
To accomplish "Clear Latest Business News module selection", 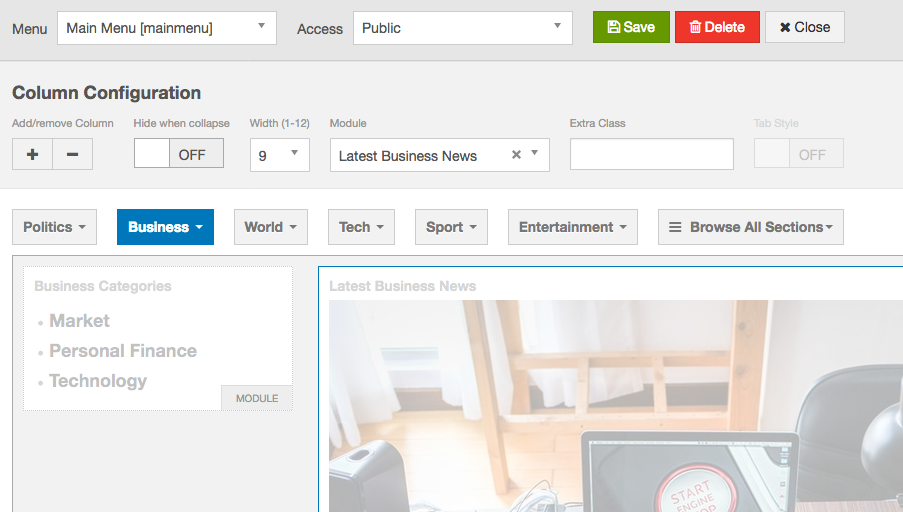I will (516, 154).
